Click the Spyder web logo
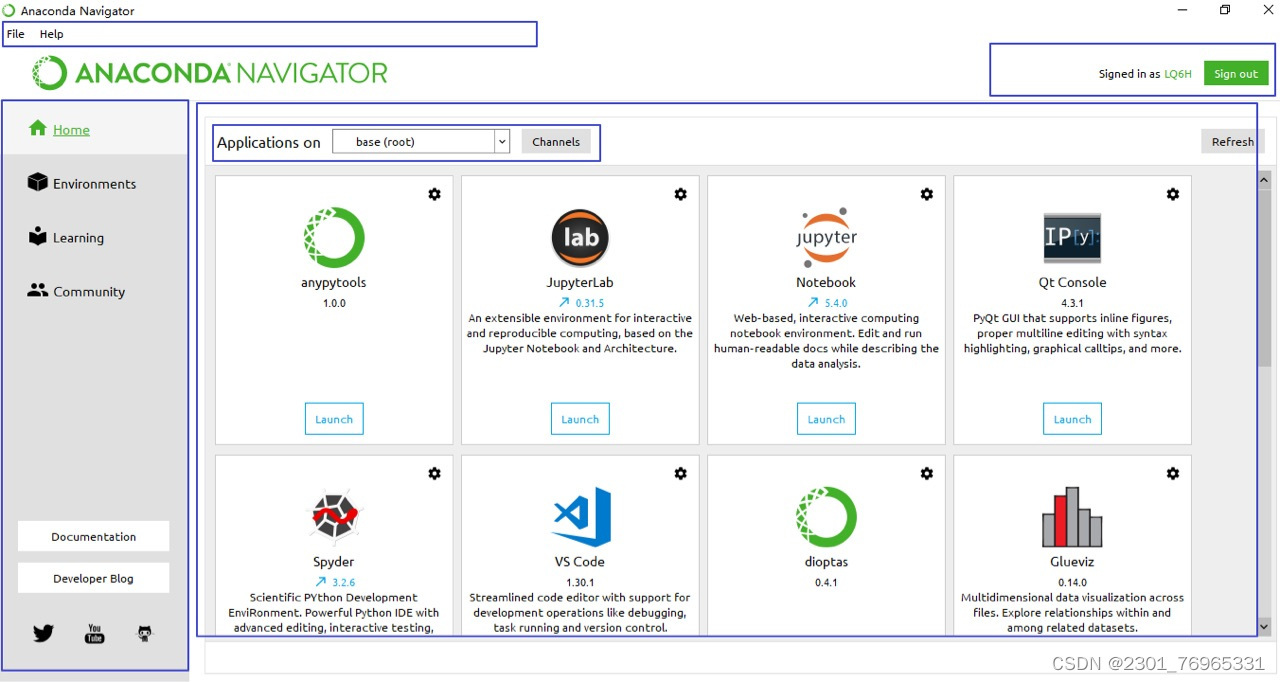The image size is (1280, 682). click(x=334, y=517)
